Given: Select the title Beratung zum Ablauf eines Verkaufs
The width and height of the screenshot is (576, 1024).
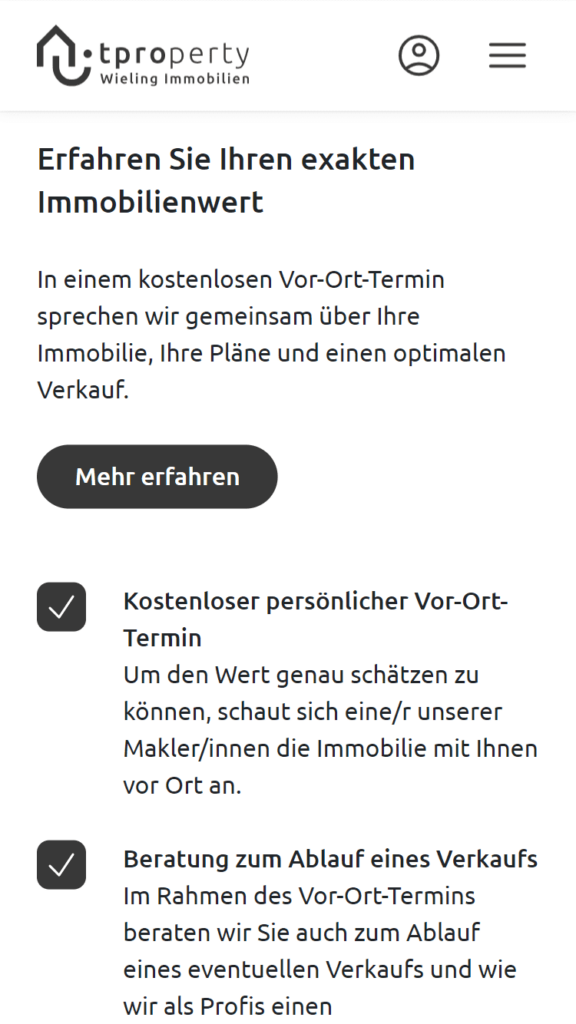Looking at the screenshot, I should [x=330, y=859].
